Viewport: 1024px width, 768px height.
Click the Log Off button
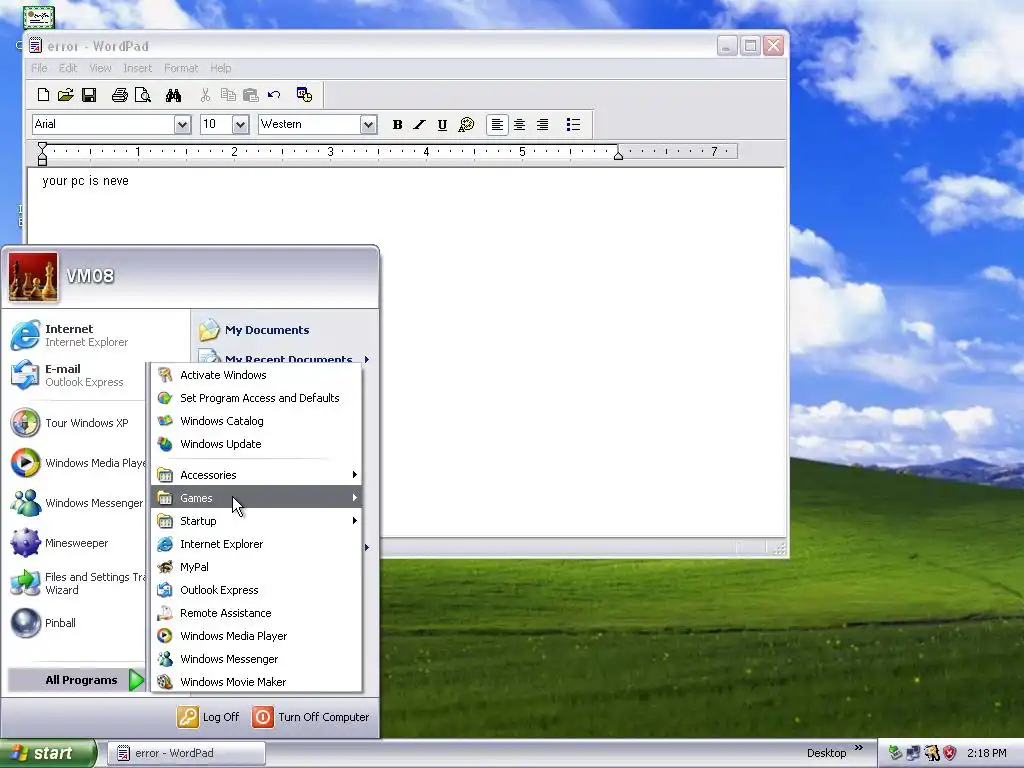[x=208, y=717]
